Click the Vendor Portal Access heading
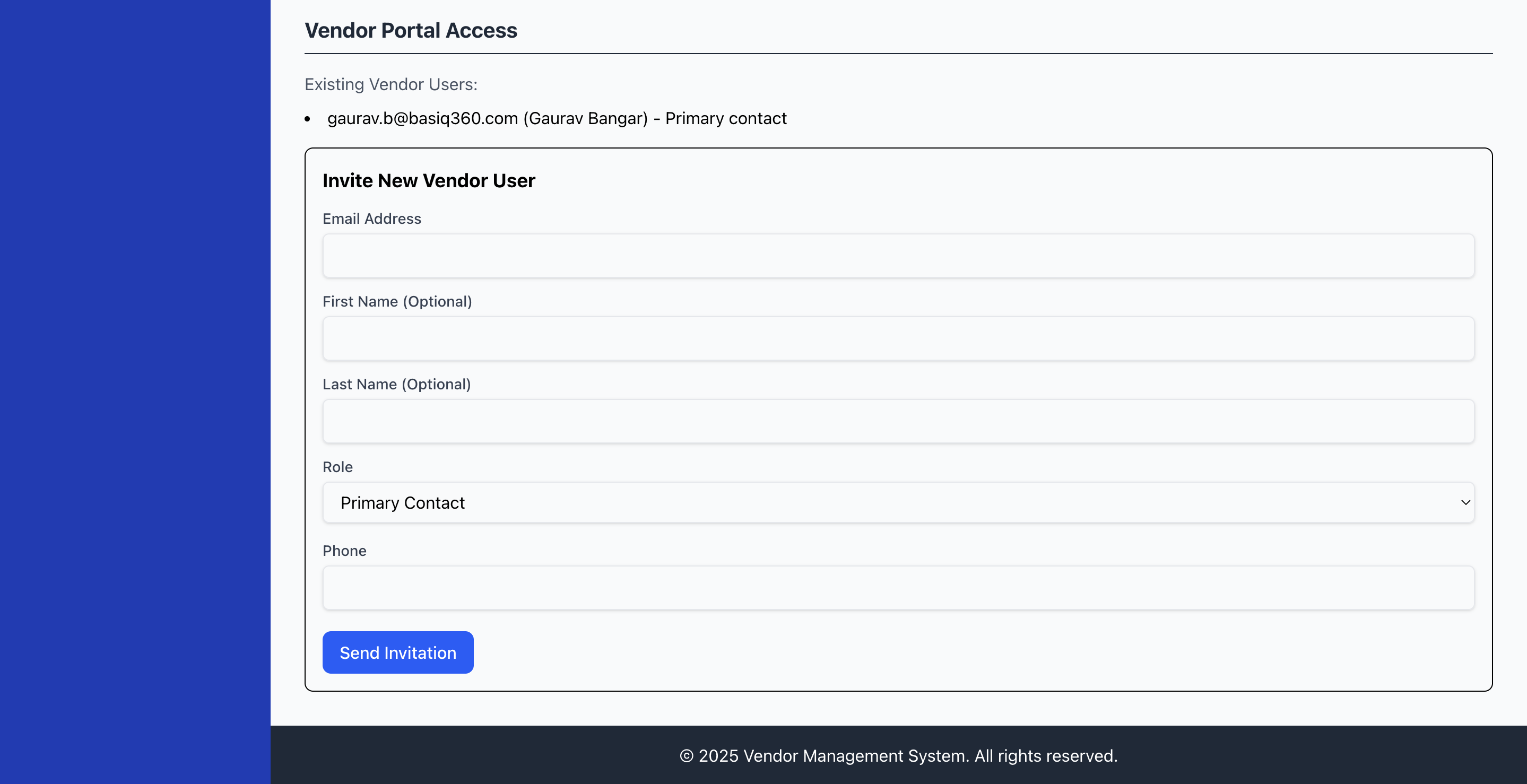 click(411, 30)
